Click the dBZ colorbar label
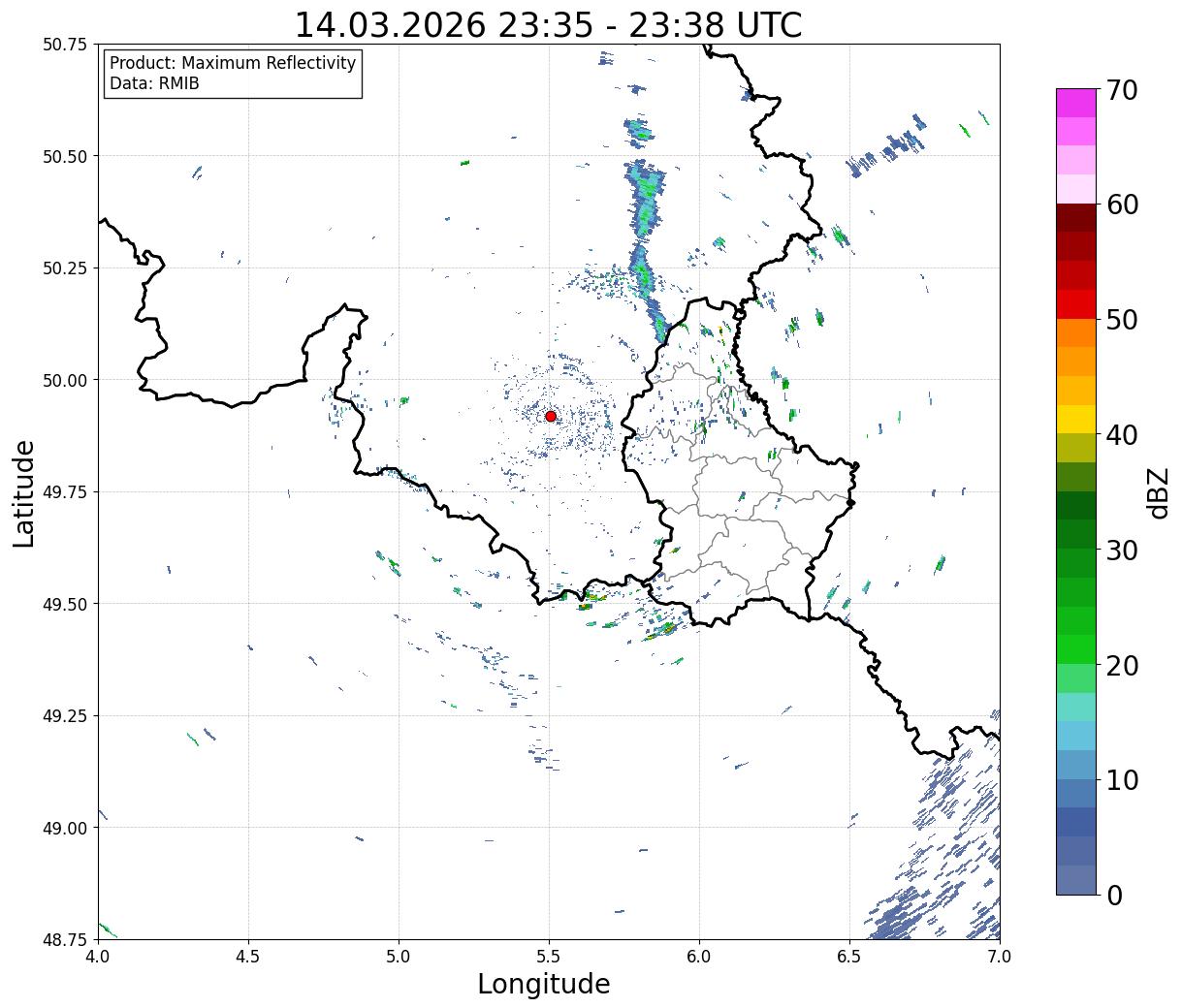Image resolution: width=1182 pixels, height=1008 pixels. [x=1158, y=491]
